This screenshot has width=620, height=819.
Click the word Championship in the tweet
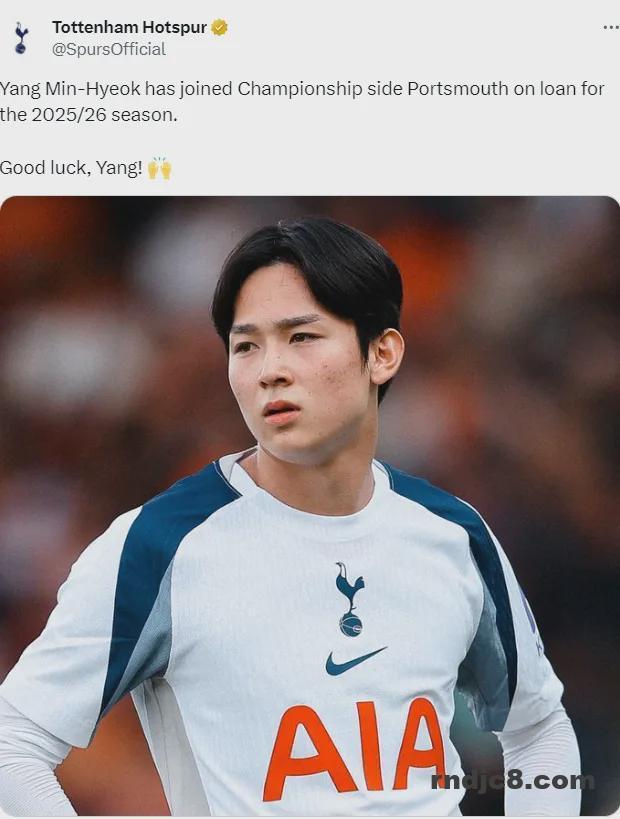tap(300, 89)
